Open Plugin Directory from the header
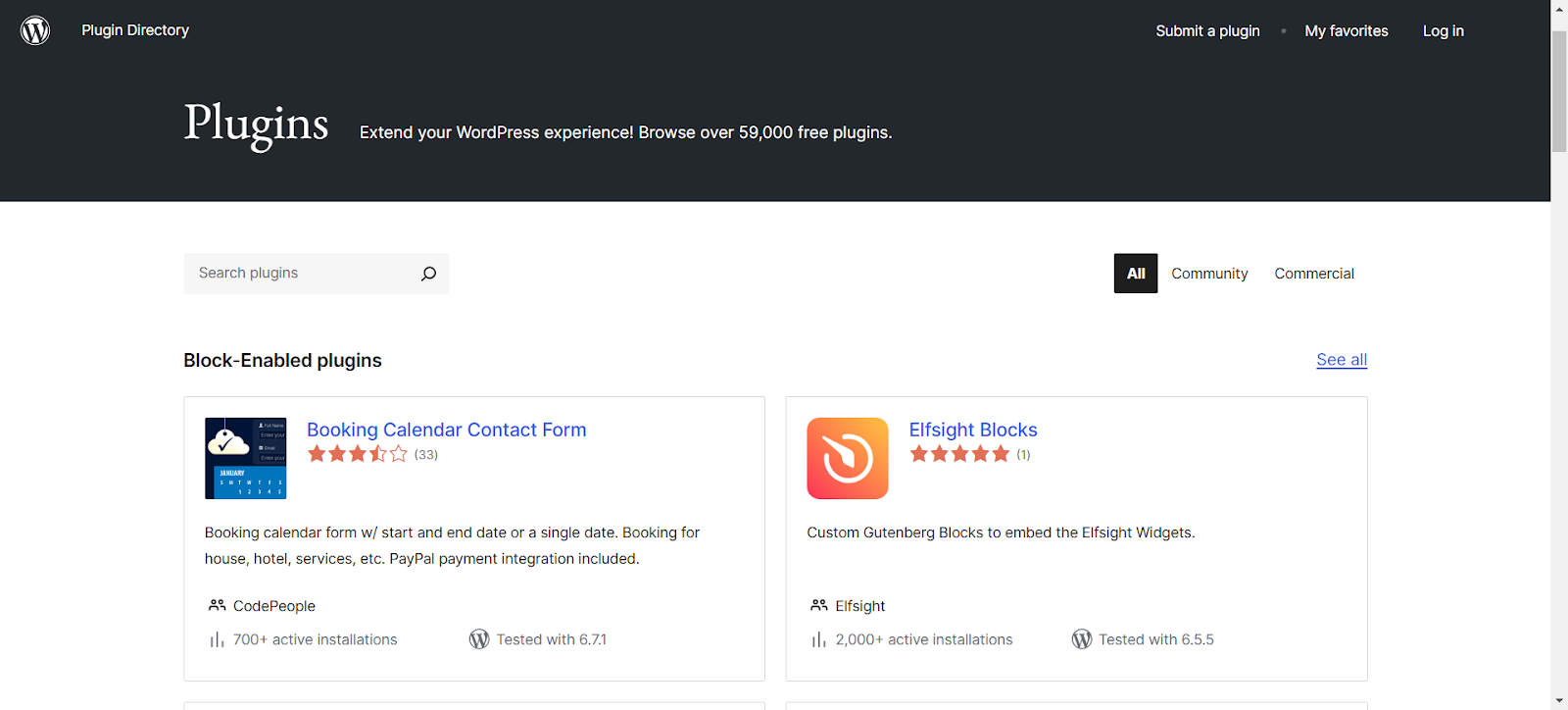 (135, 30)
